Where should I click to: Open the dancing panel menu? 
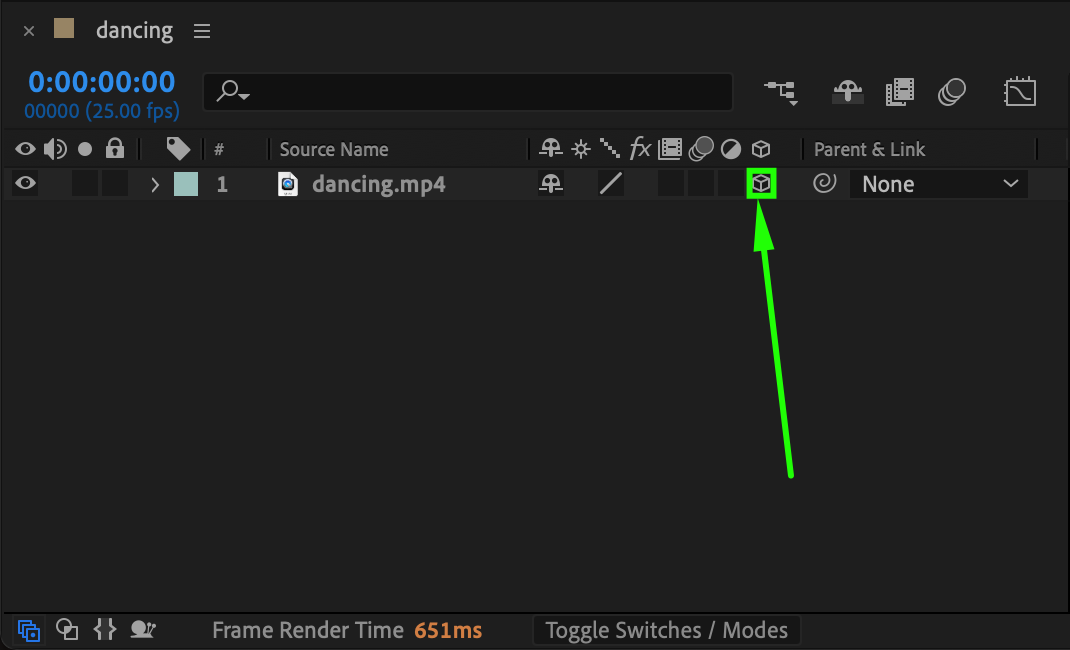(202, 31)
